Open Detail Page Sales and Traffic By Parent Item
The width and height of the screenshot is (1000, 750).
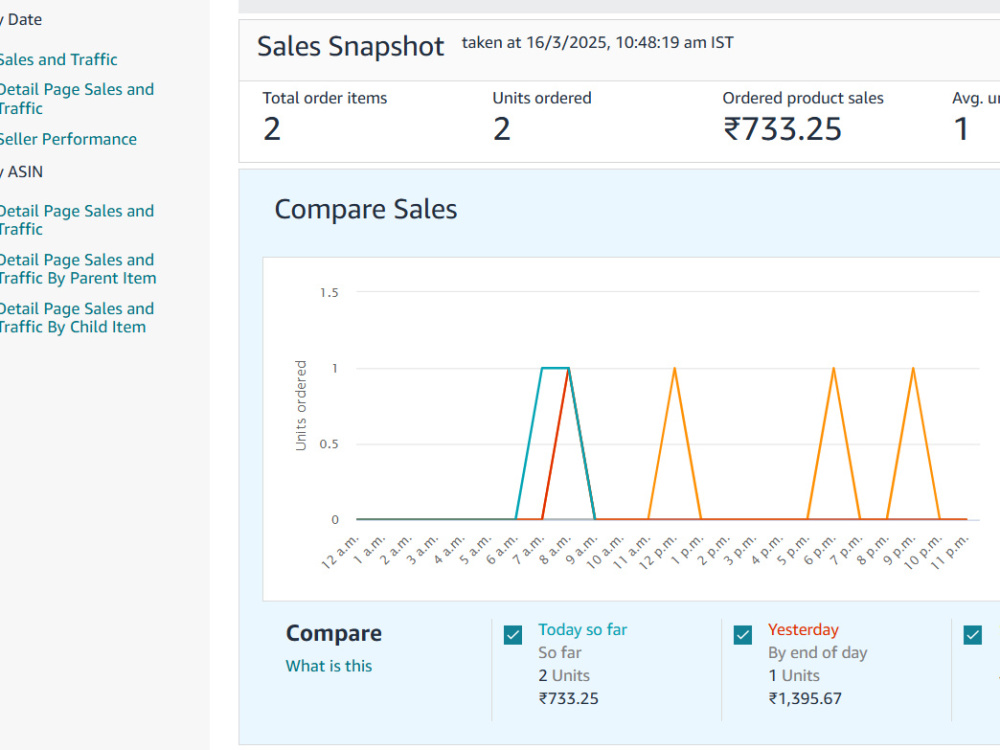coord(78,269)
